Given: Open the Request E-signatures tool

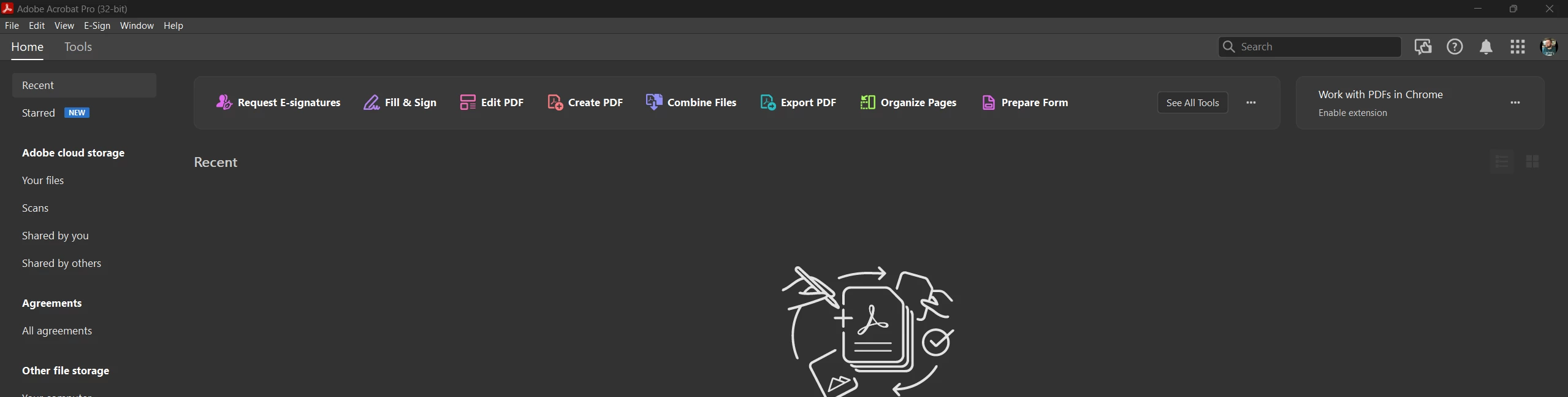Looking at the screenshot, I should tap(278, 102).
